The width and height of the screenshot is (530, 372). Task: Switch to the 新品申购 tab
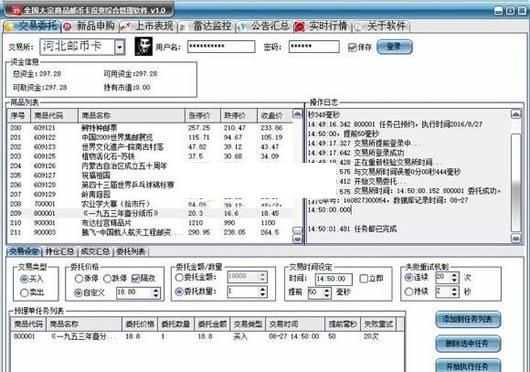point(90,26)
